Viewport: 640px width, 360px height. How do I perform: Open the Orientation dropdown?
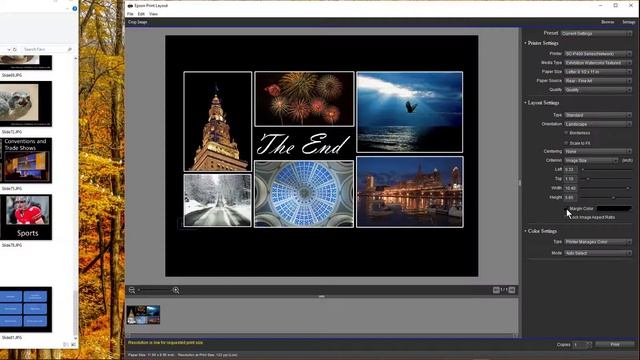(x=598, y=124)
